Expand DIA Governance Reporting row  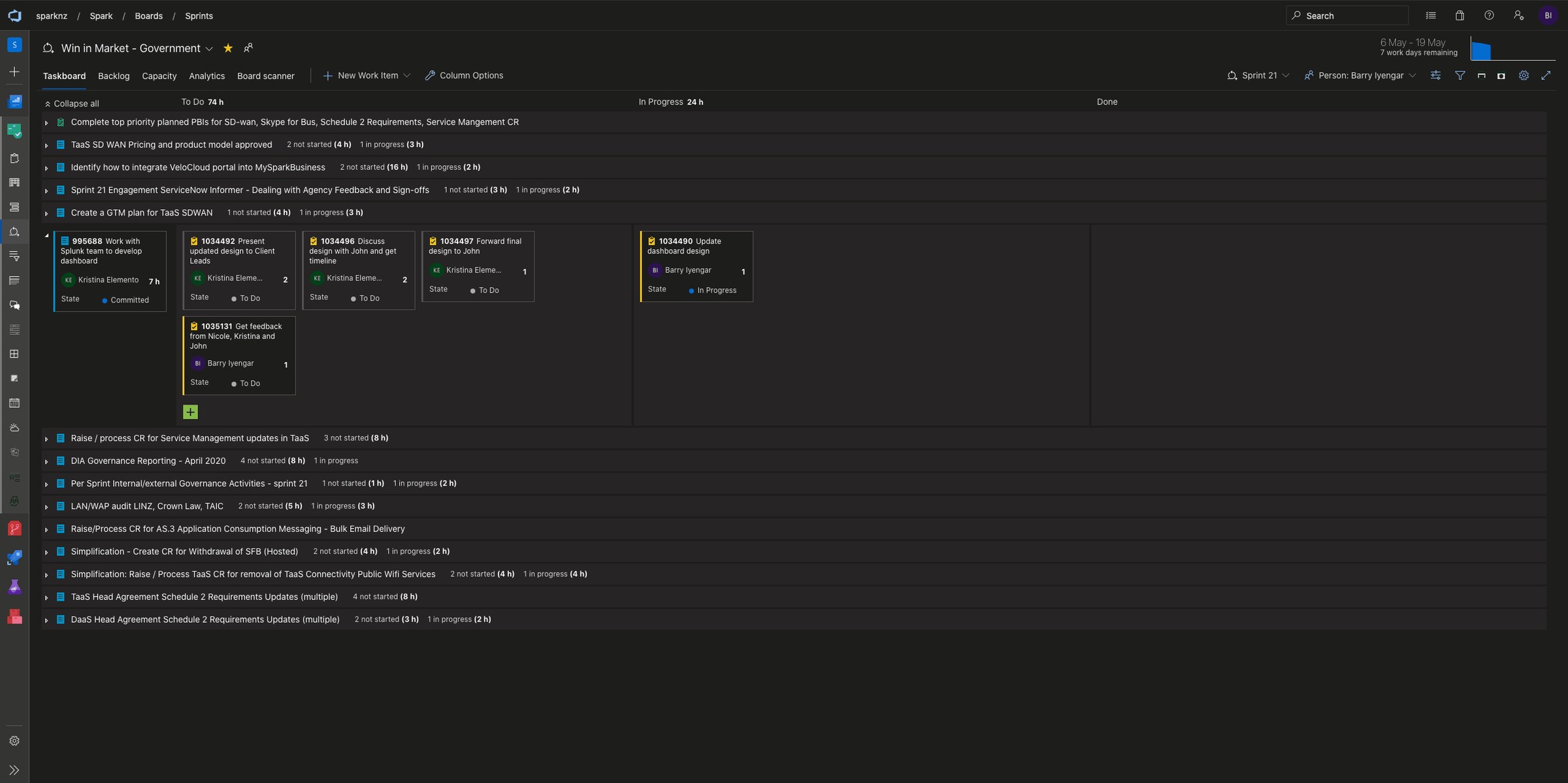coord(46,461)
